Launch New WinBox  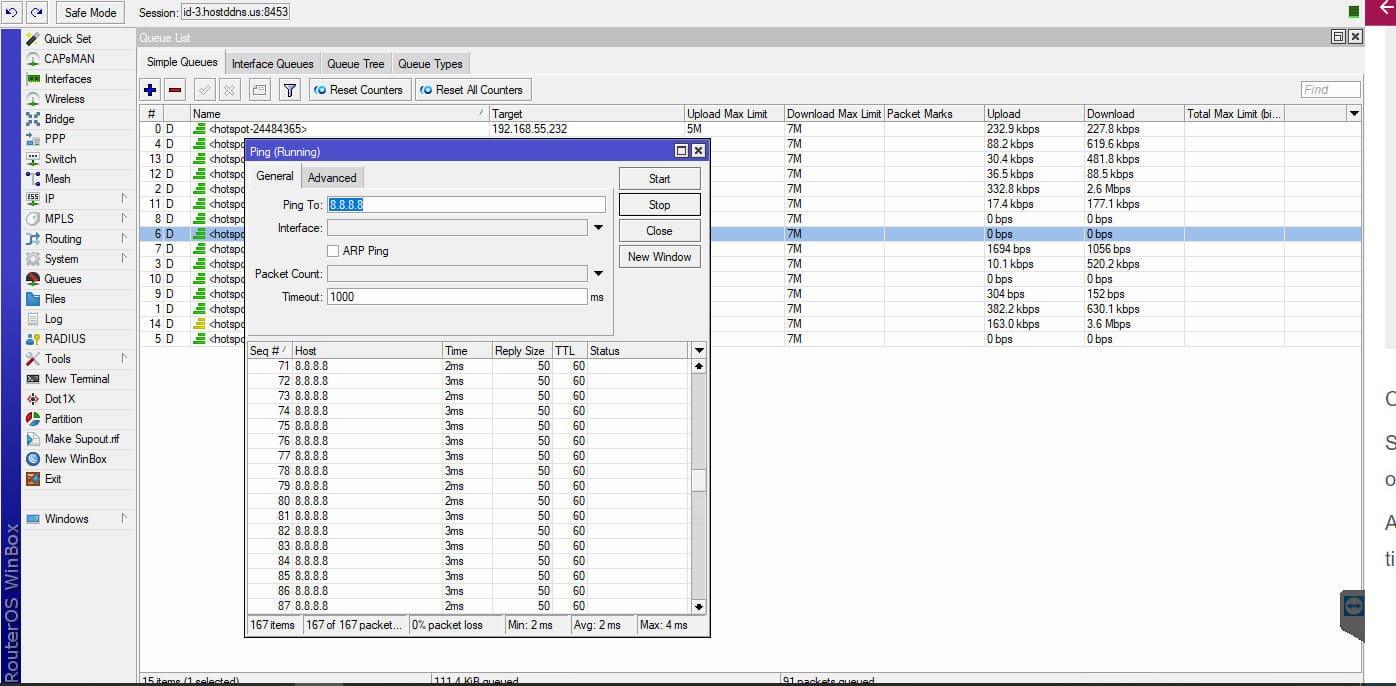click(75, 459)
